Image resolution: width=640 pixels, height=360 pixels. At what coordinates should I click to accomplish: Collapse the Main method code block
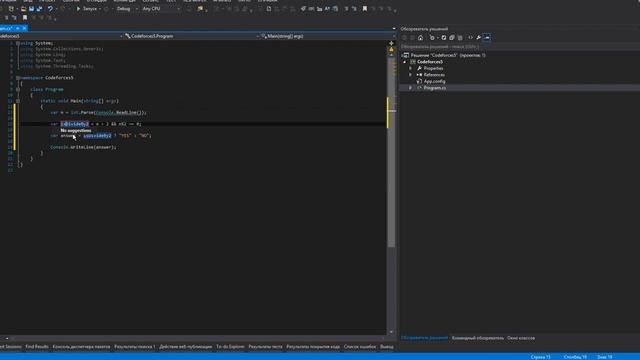(x=18, y=101)
